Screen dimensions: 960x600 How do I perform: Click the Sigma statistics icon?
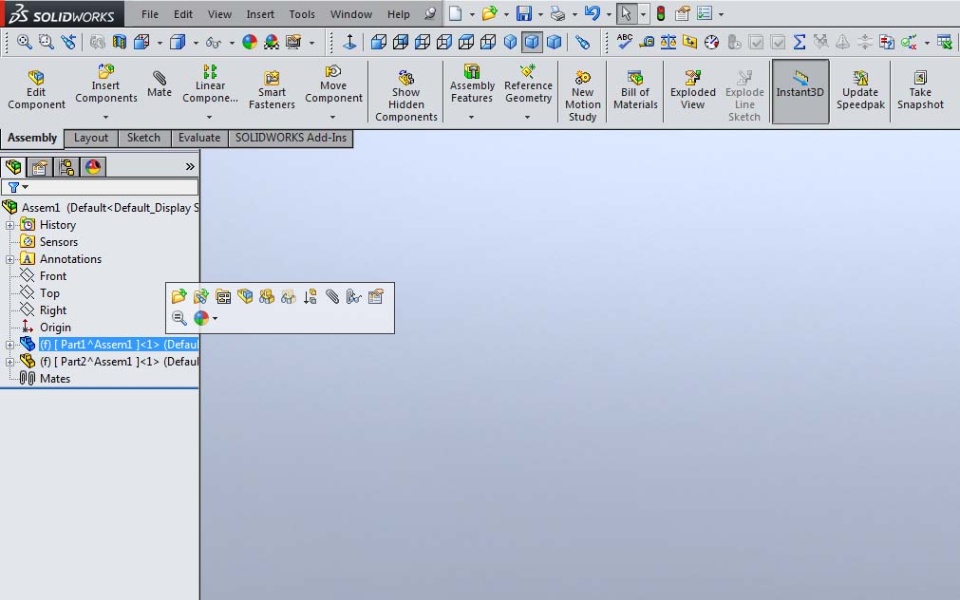799,42
